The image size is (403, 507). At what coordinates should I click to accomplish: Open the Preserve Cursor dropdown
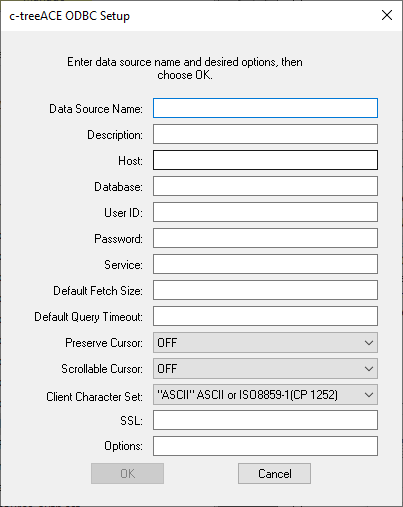[x=265, y=342]
